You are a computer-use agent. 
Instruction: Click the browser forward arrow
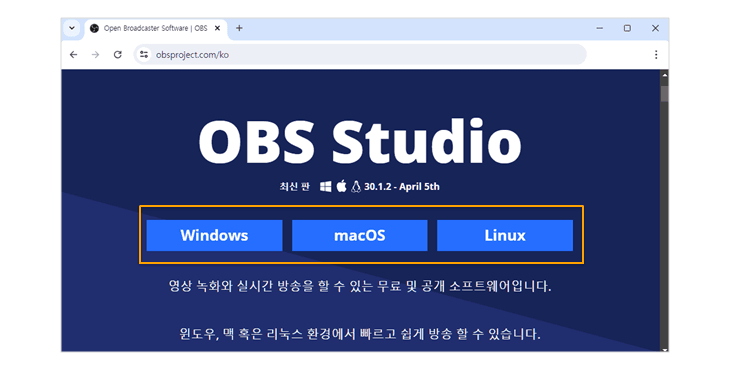click(95, 55)
